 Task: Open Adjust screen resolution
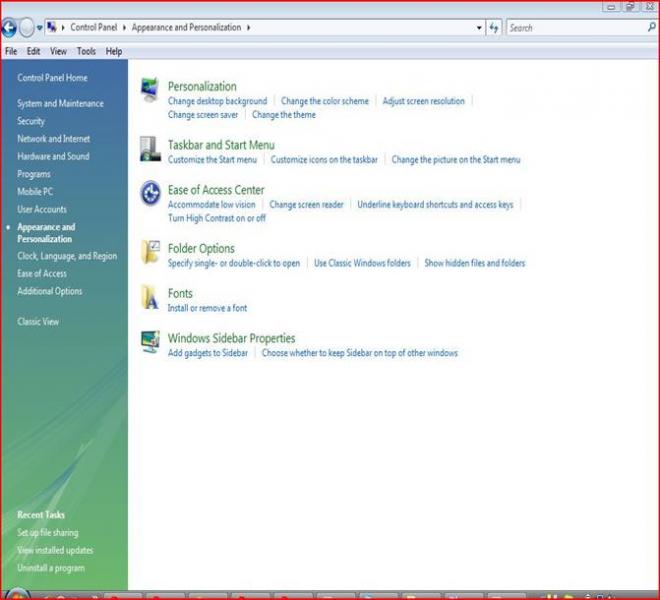(x=423, y=101)
